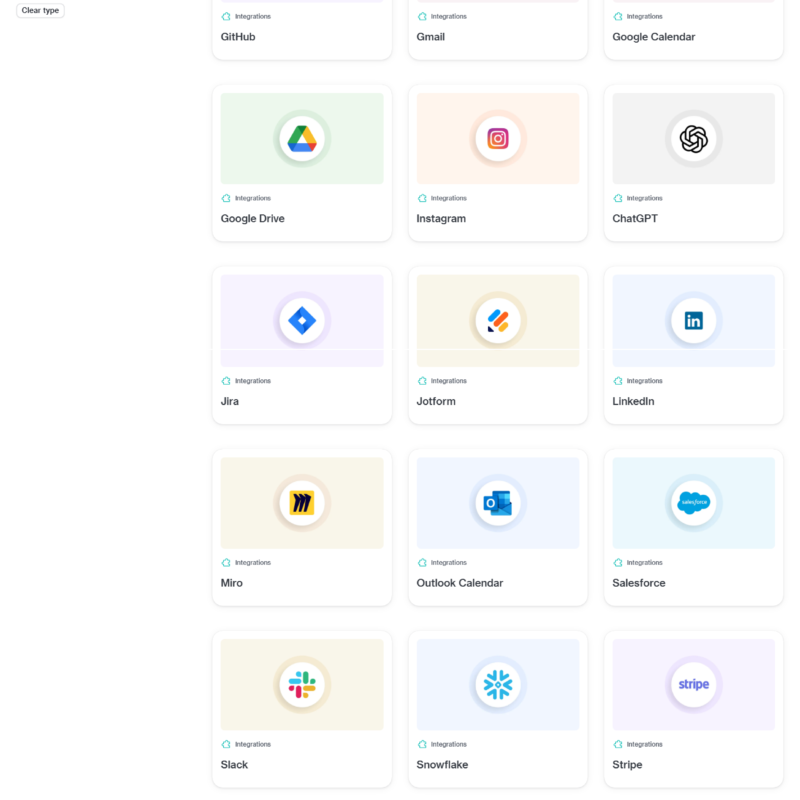Click the Salesforce cloud logo icon
800x800 pixels.
tap(693, 503)
